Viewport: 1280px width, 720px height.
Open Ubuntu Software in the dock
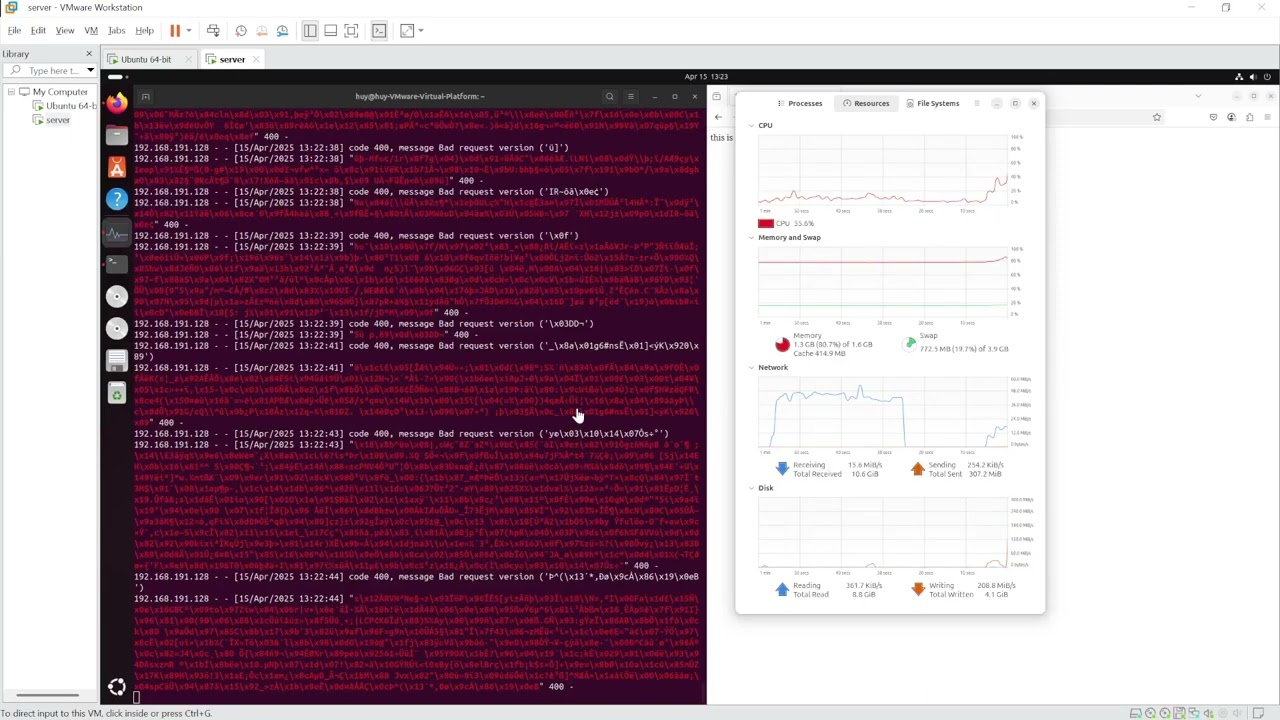coord(117,167)
